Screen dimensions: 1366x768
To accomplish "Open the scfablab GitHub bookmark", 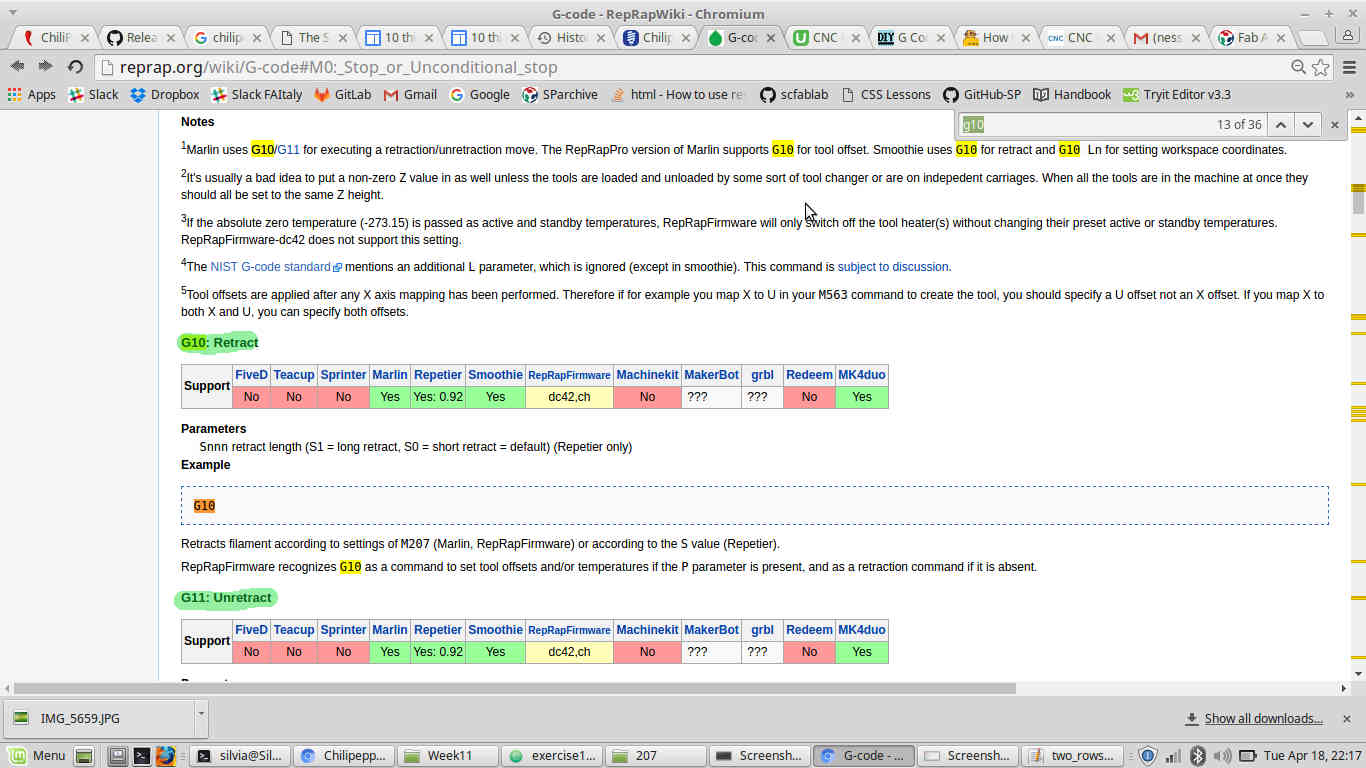I will click(794, 95).
